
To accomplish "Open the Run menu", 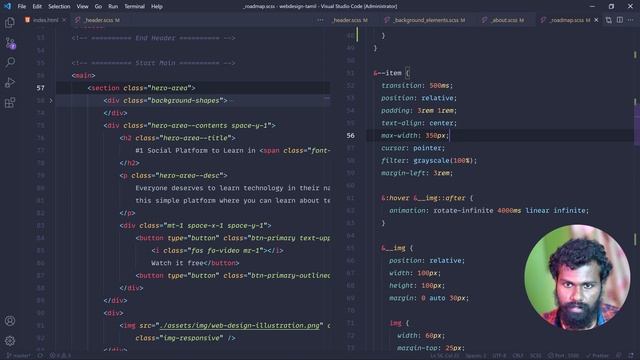I will click(113, 7).
